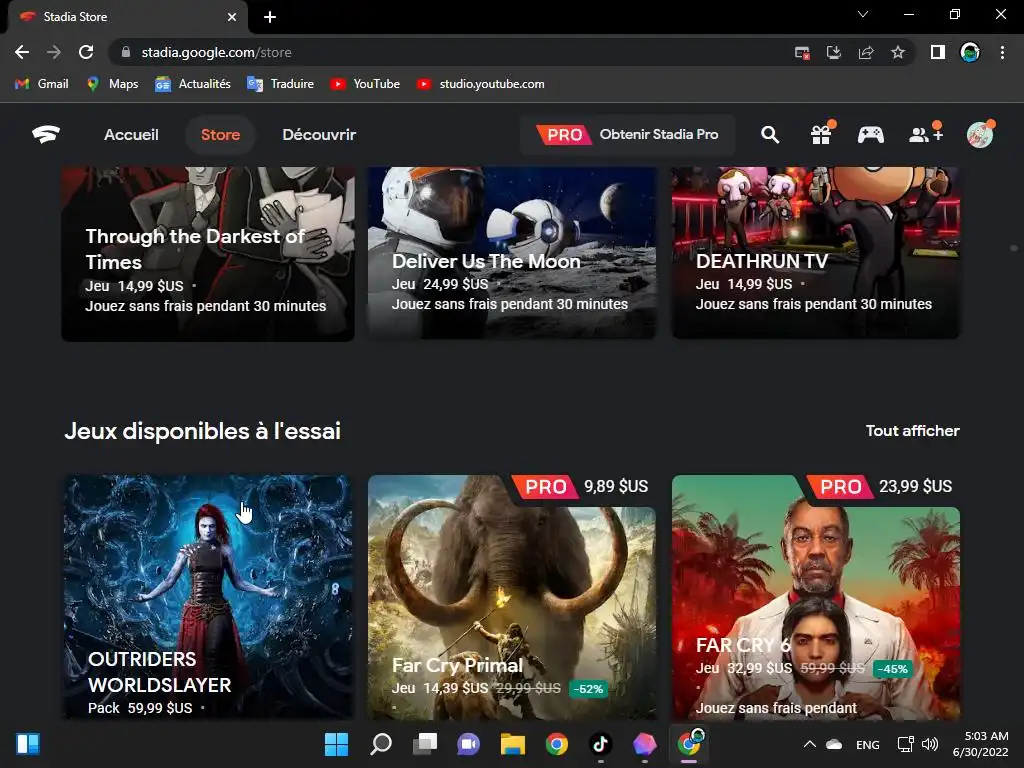Click the address bar URL field
The width and height of the screenshot is (1024, 768).
(x=451, y=52)
